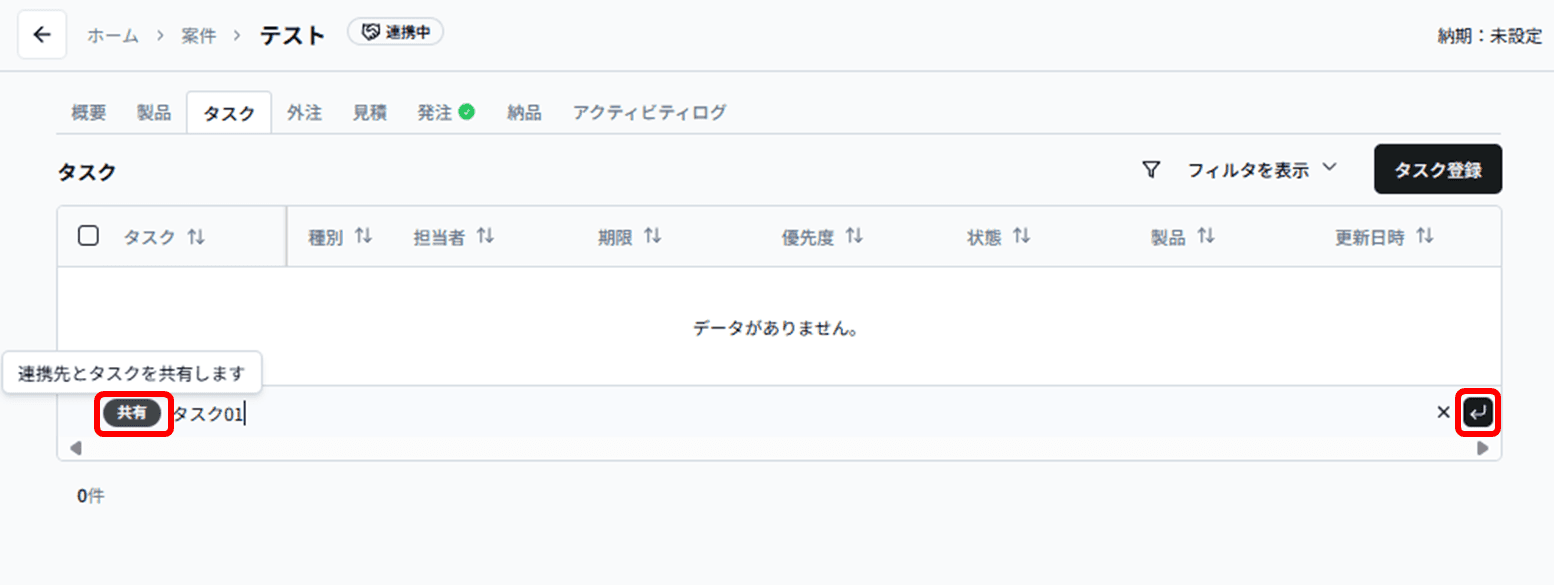Check the select-all tasks checkbox
This screenshot has height=585, width=1554.
pos(88,234)
